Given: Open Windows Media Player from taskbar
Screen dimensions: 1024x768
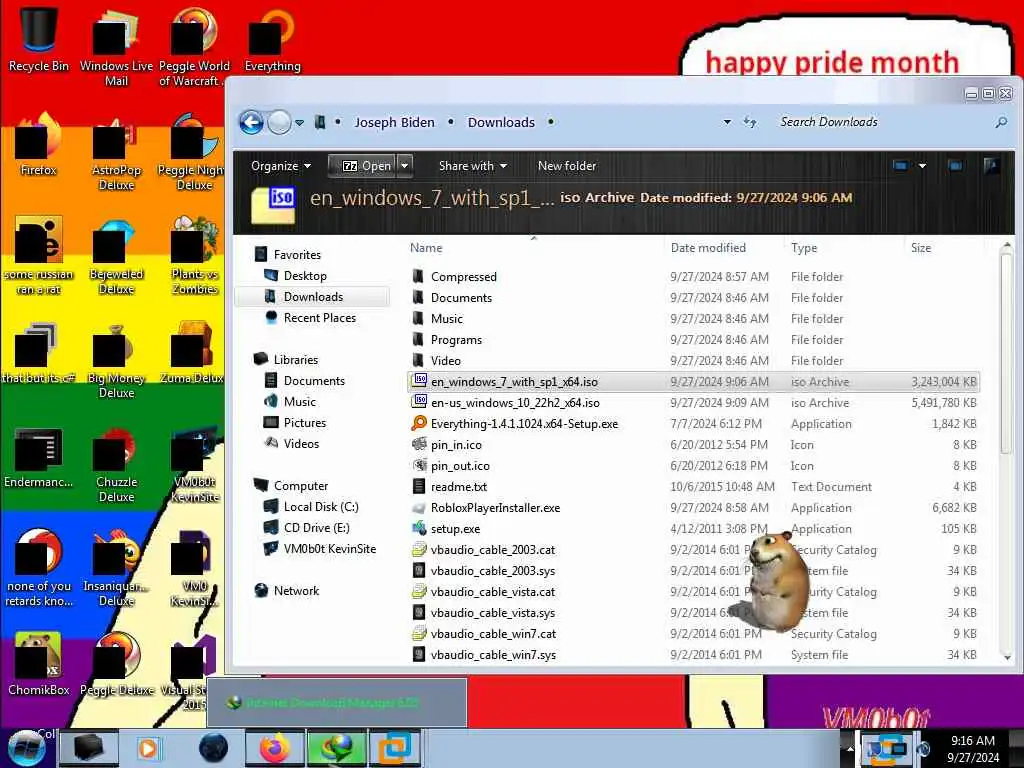Looking at the screenshot, I should pyautogui.click(x=148, y=748).
